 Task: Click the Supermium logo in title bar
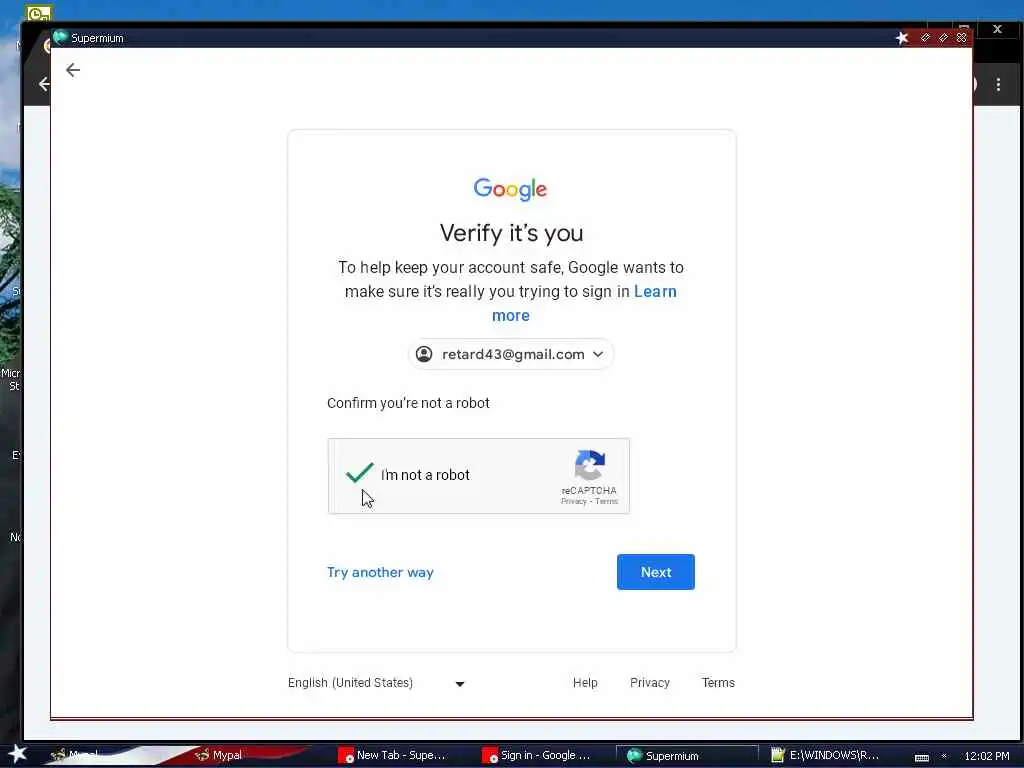point(60,37)
